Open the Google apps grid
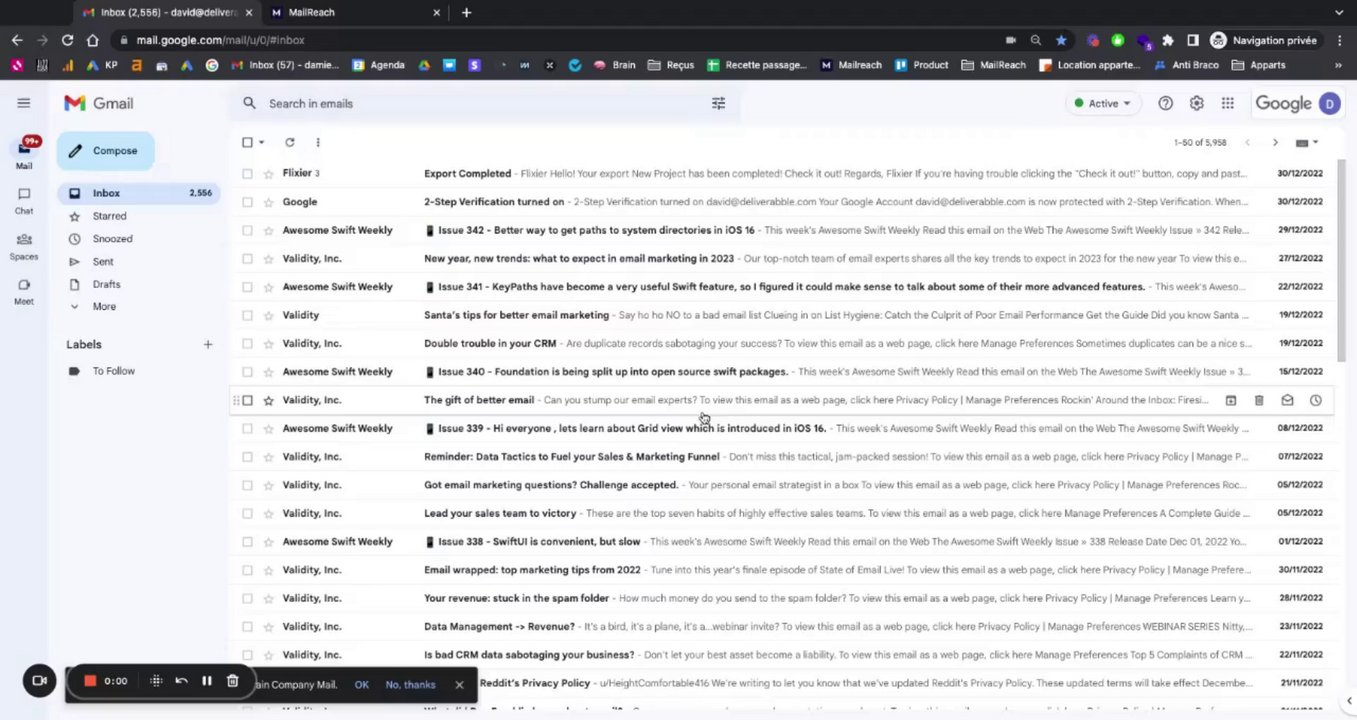Screen dimensions: 1357x720 (x=1227, y=103)
